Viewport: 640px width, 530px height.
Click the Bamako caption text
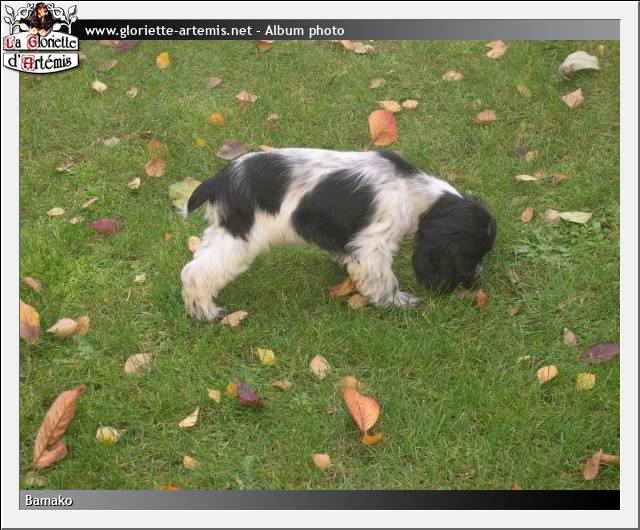click(49, 500)
